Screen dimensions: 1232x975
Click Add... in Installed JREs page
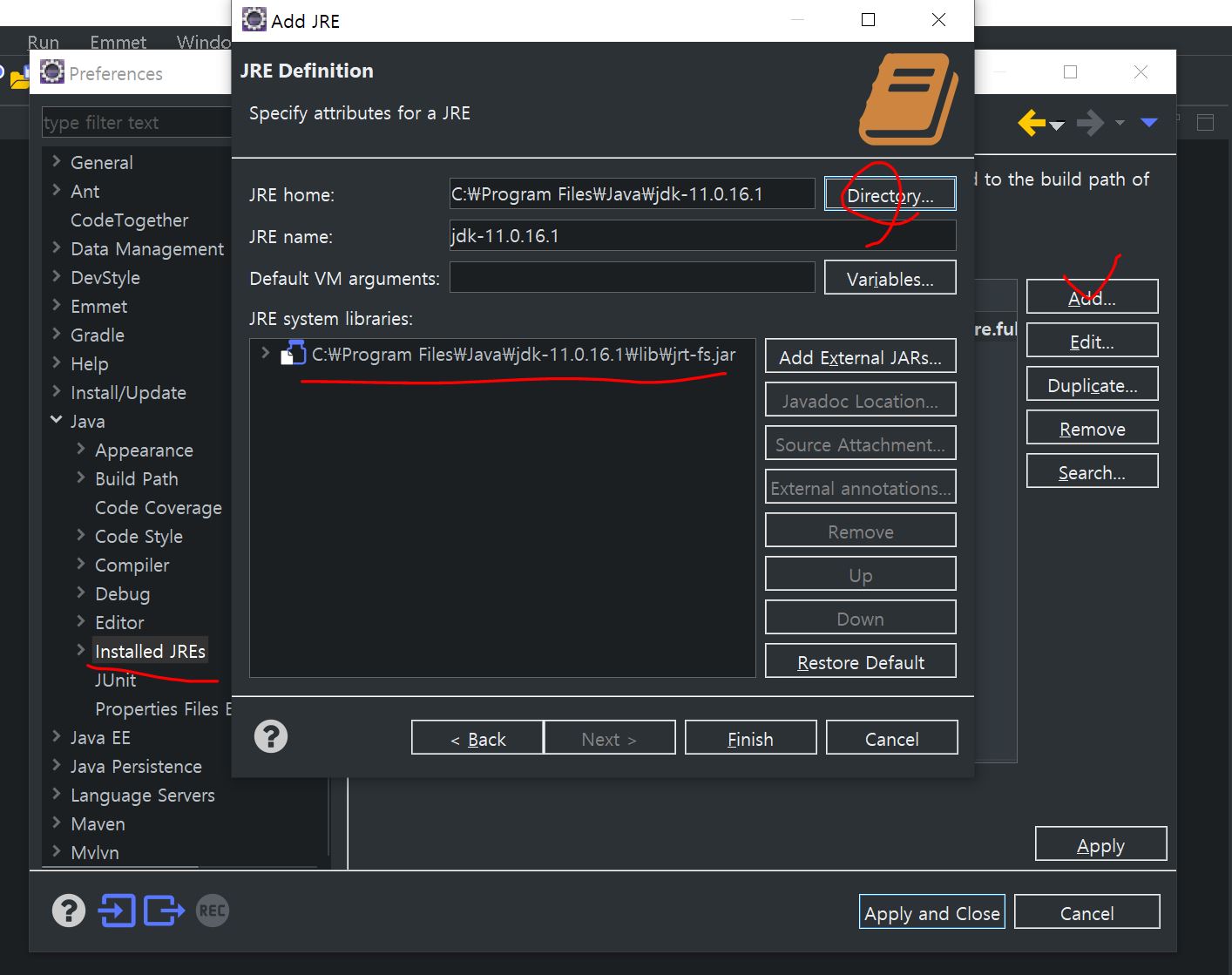tap(1092, 297)
